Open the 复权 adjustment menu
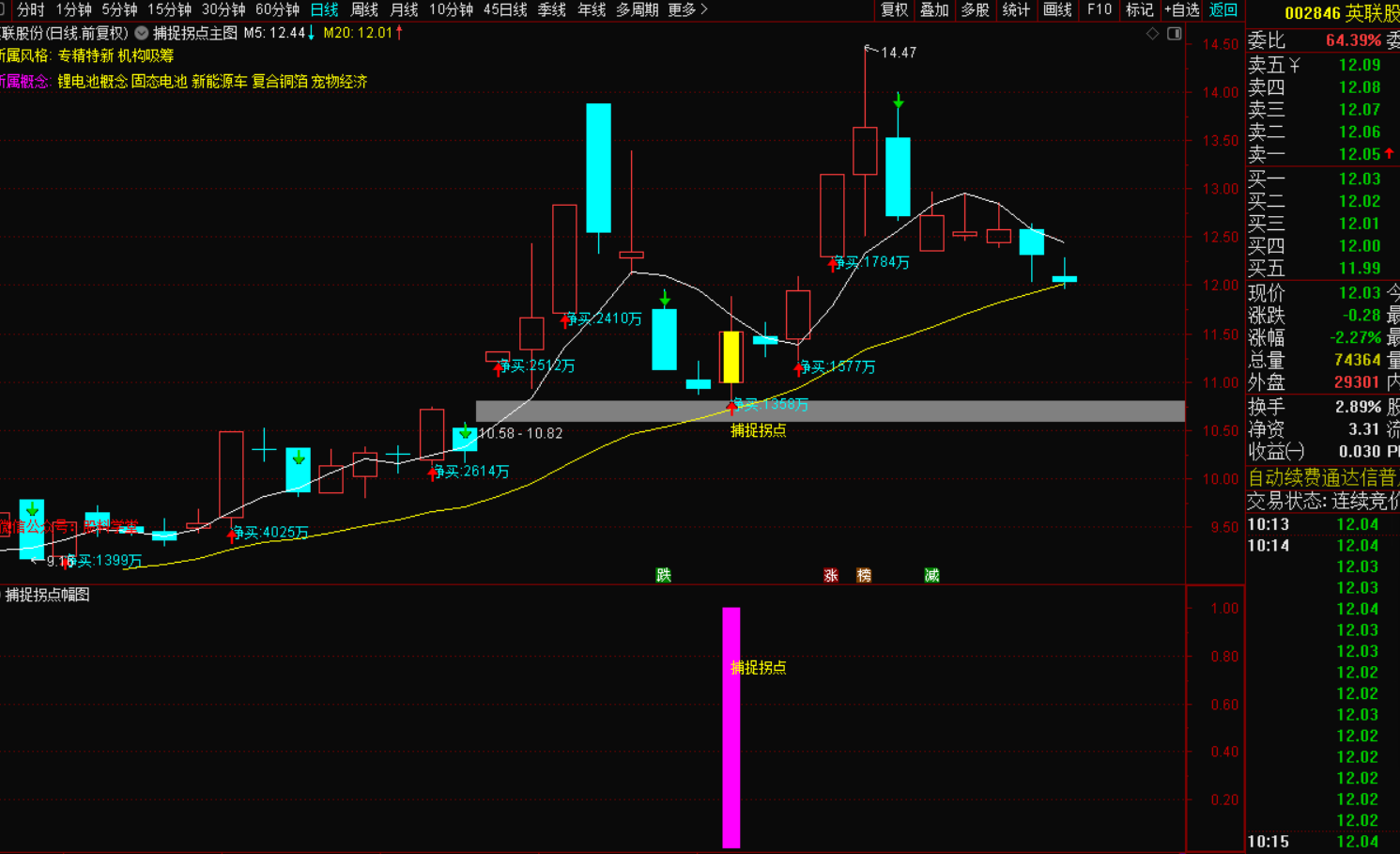 point(894,10)
